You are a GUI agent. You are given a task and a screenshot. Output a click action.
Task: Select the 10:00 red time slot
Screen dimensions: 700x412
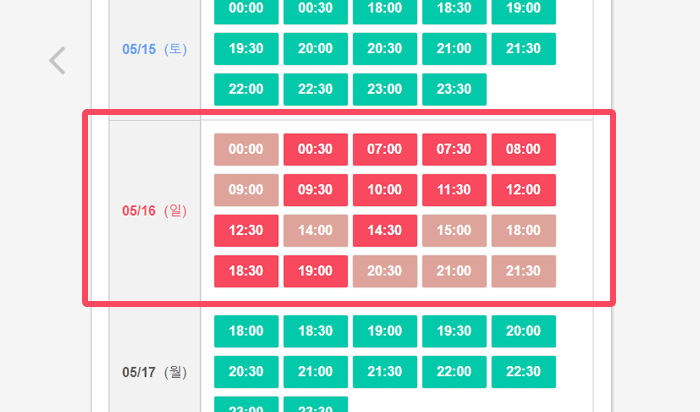tap(385, 190)
